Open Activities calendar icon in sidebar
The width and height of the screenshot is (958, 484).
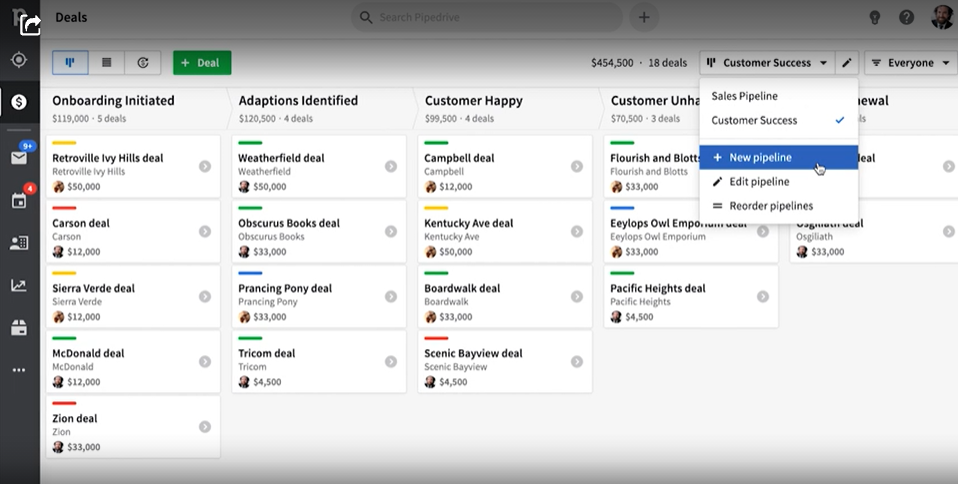pos(19,200)
